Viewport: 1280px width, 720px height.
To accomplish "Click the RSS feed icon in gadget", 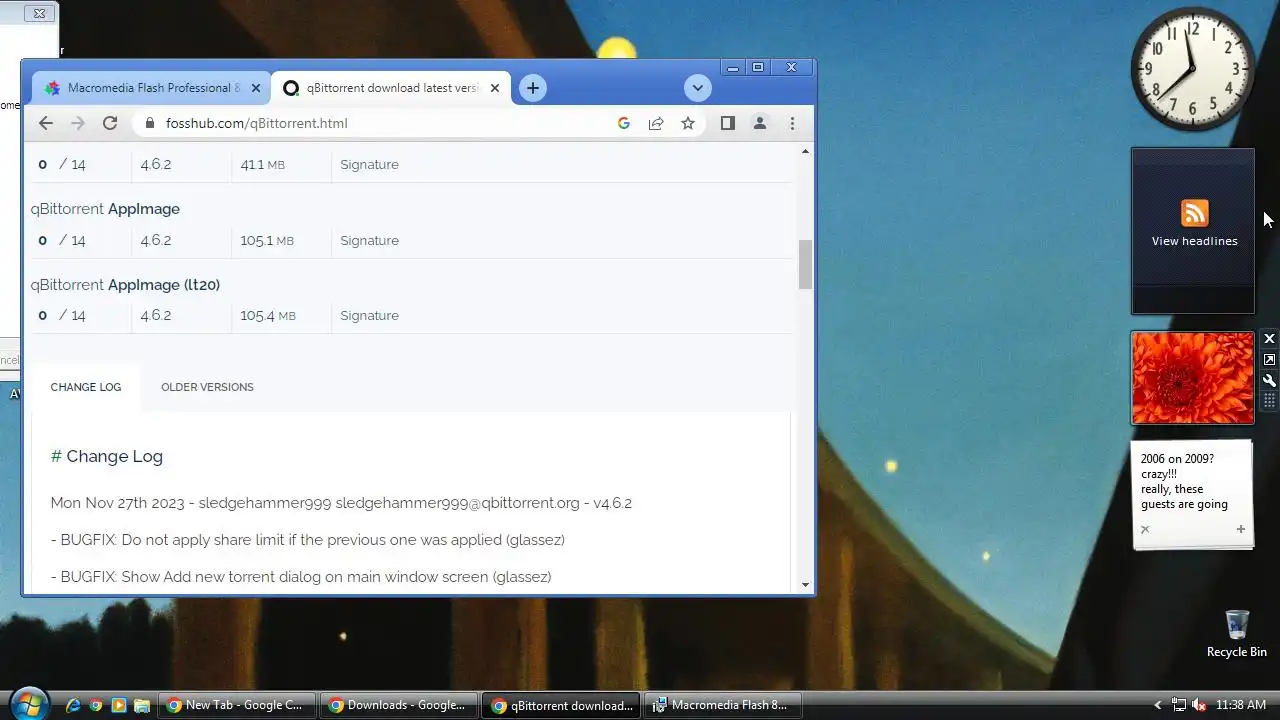I will pyautogui.click(x=1194, y=213).
